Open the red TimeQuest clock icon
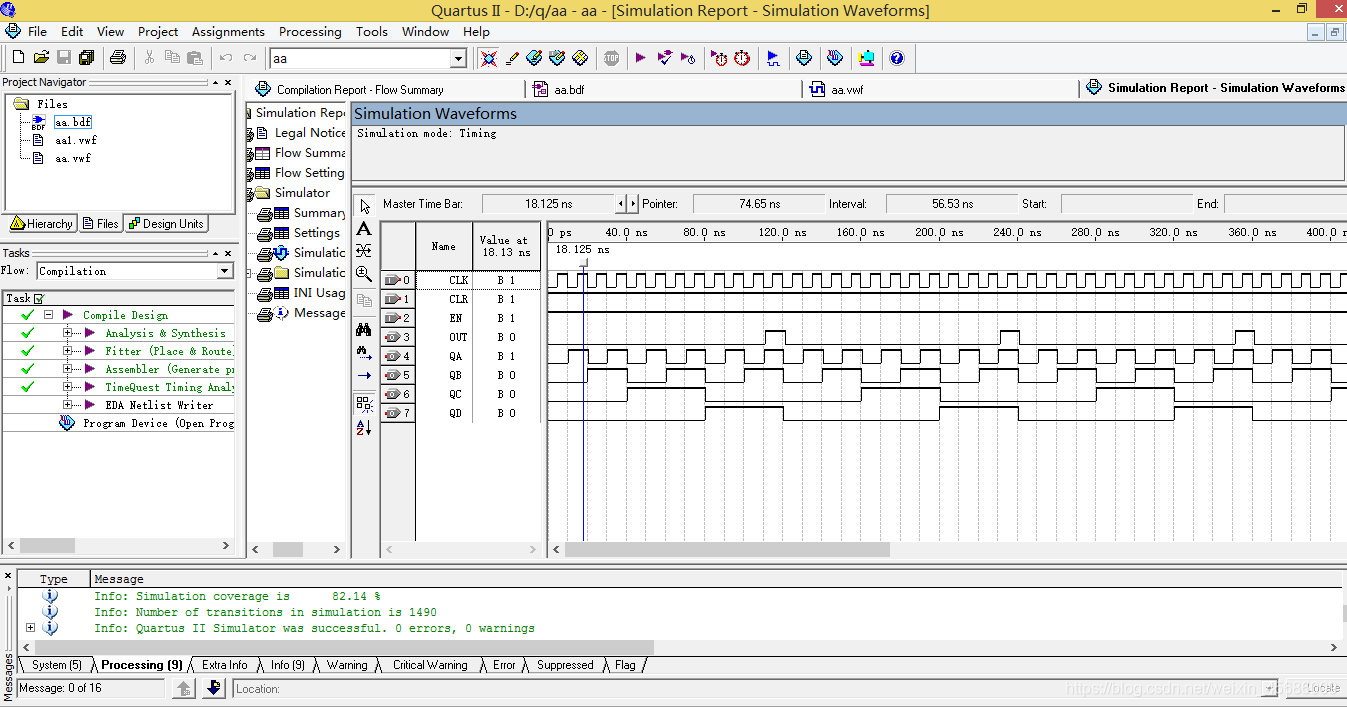Image resolution: width=1347 pixels, height=707 pixels. pos(742,58)
